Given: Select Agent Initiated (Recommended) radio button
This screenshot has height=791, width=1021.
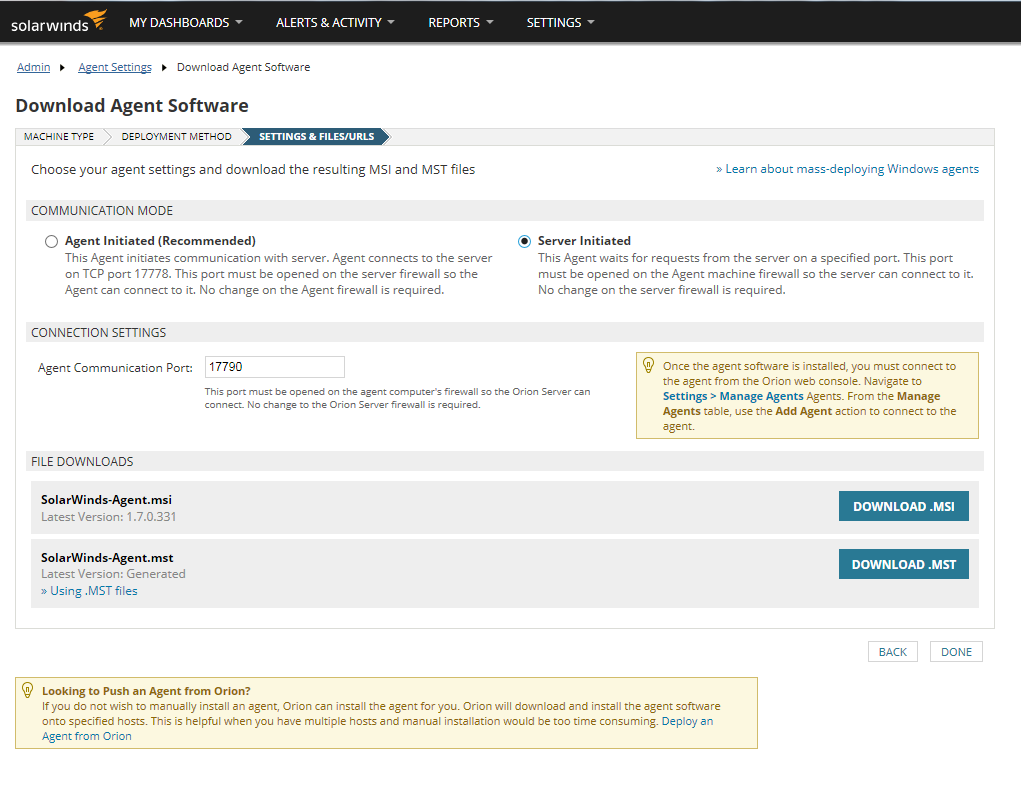Looking at the screenshot, I should coord(51,242).
